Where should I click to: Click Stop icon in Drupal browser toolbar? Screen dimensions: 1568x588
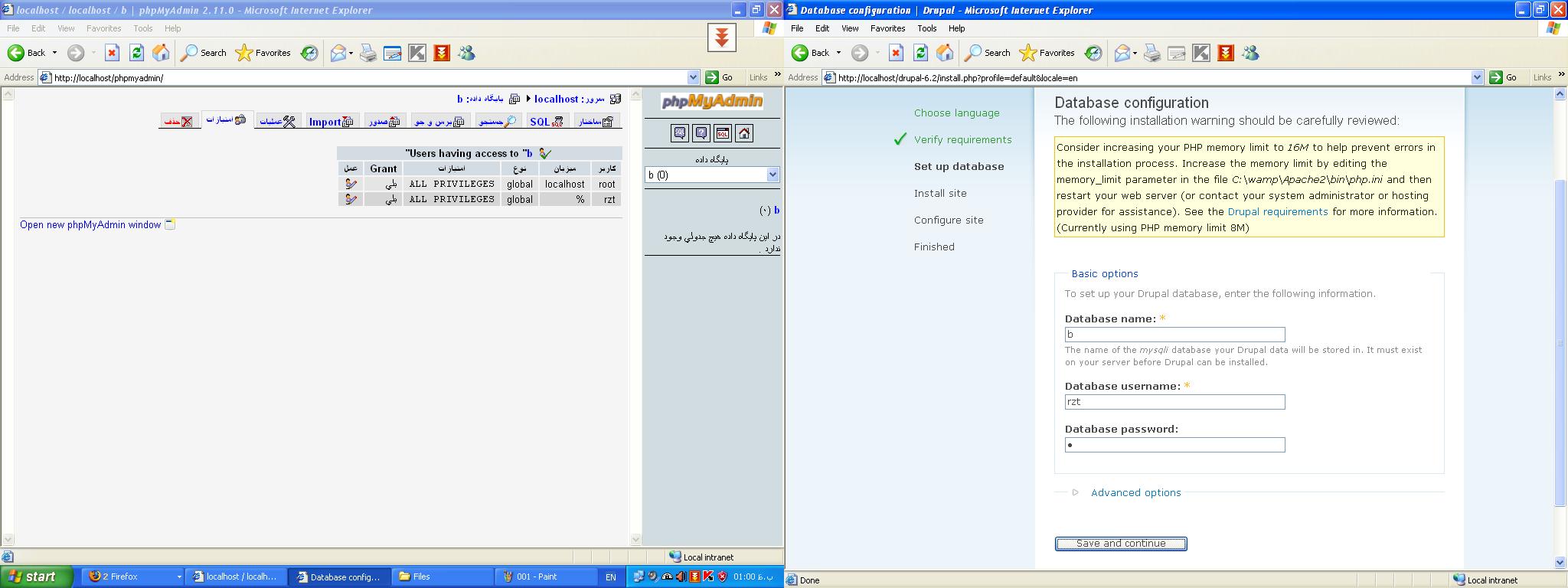[x=896, y=53]
